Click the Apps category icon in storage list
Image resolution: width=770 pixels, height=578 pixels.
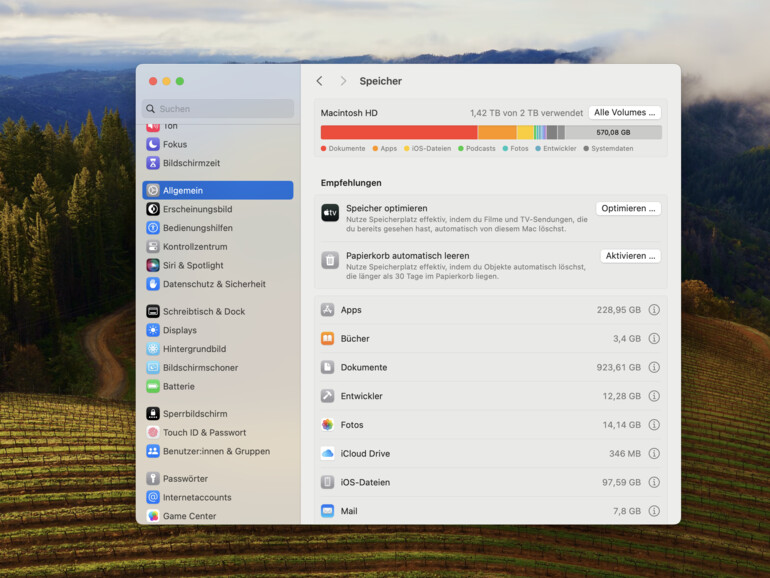pos(328,310)
